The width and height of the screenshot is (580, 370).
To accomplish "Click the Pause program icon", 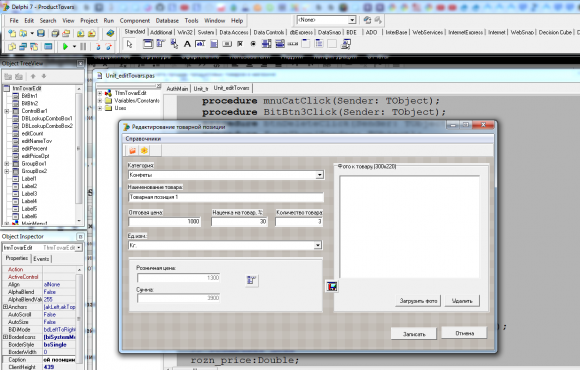I will 83,46.
